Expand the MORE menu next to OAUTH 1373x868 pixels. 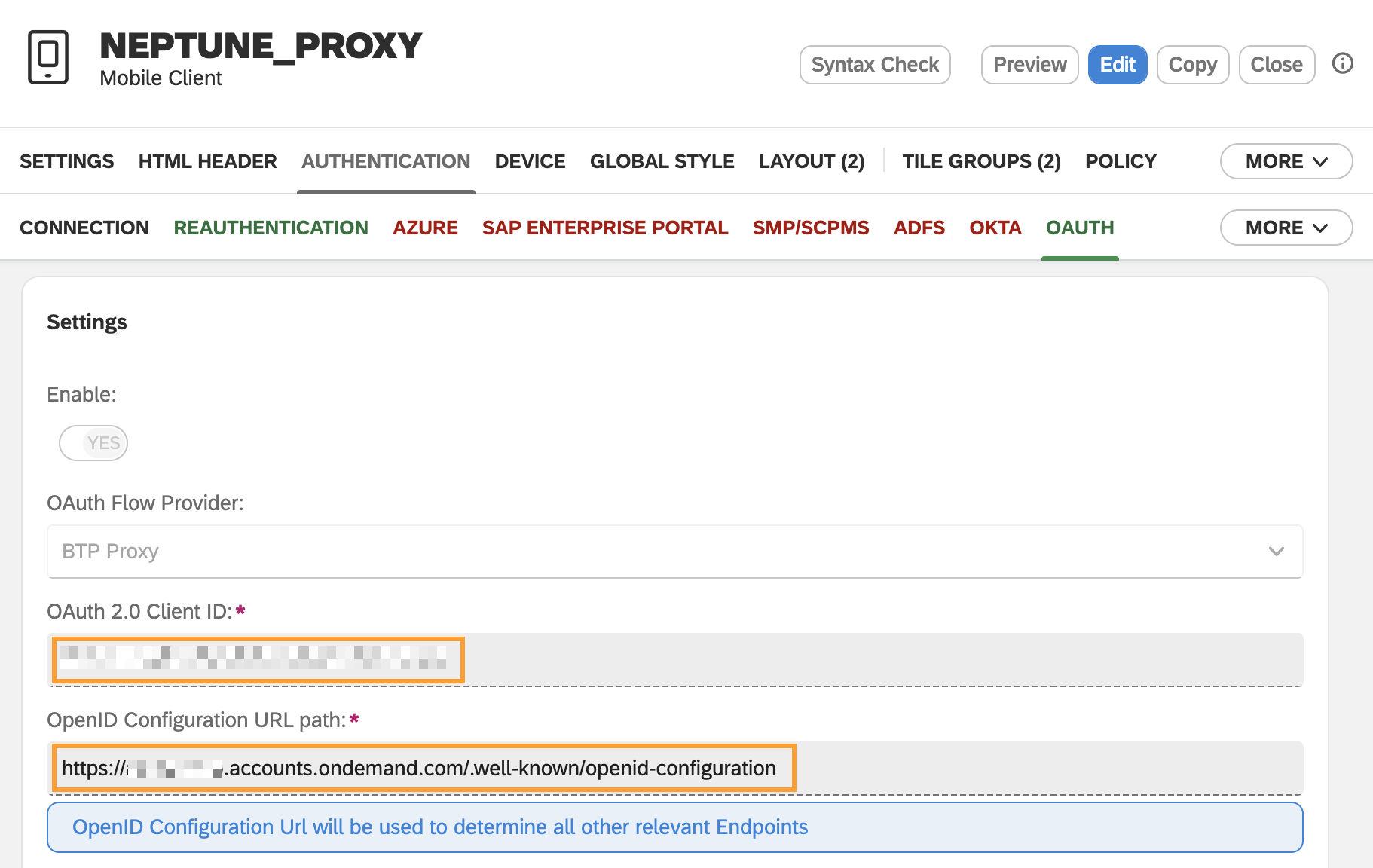(x=1285, y=227)
